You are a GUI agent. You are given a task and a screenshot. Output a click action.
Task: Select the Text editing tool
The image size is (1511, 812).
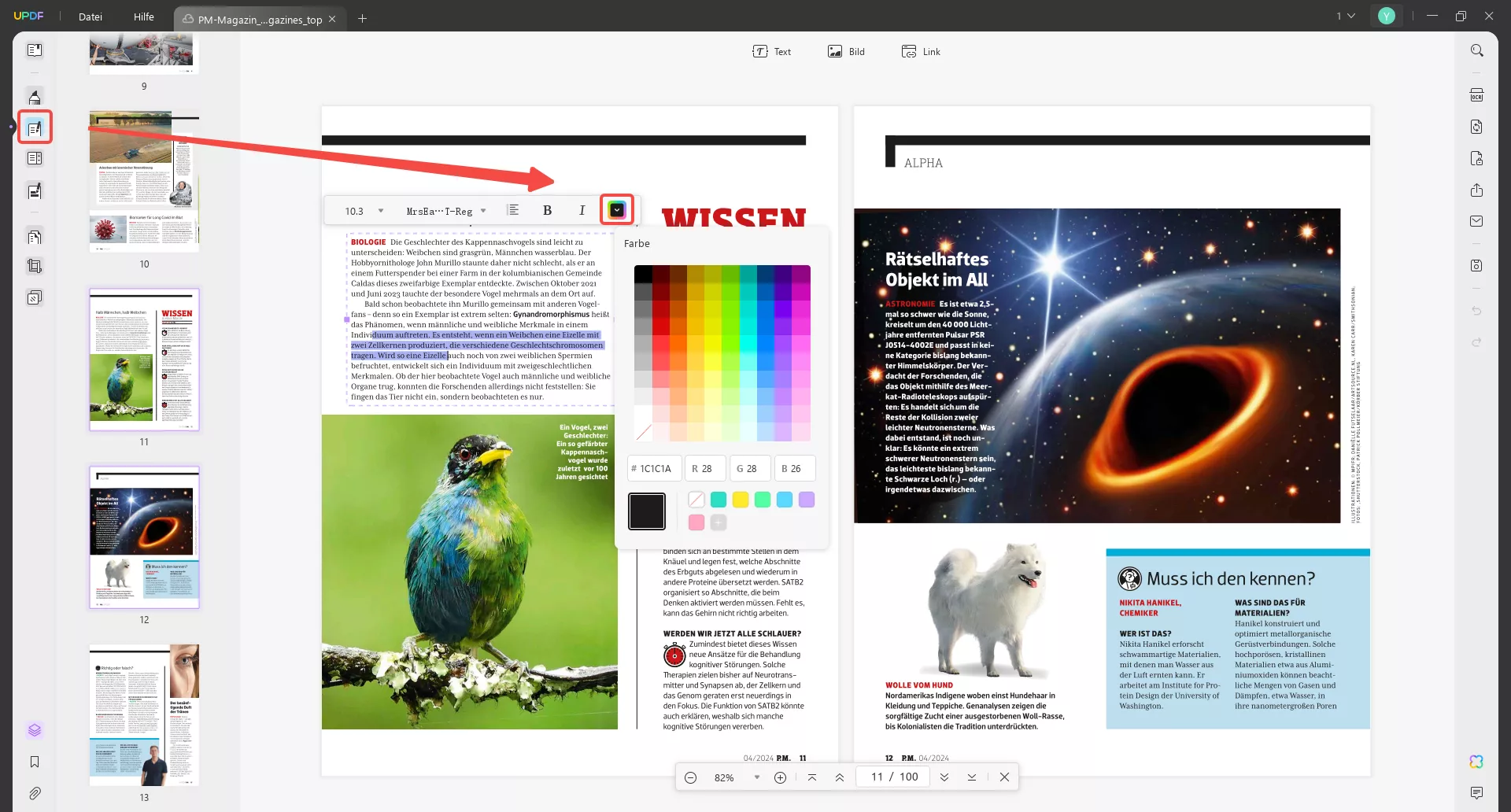(772, 51)
